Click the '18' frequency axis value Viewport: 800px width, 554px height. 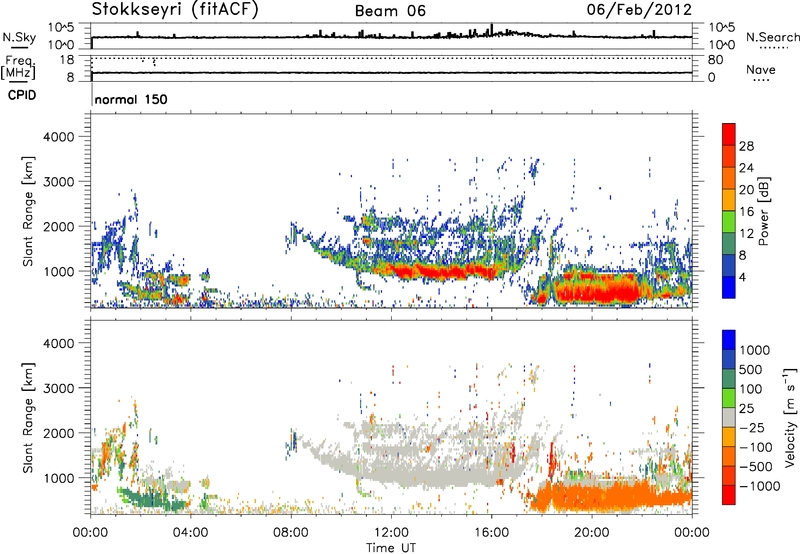66,60
